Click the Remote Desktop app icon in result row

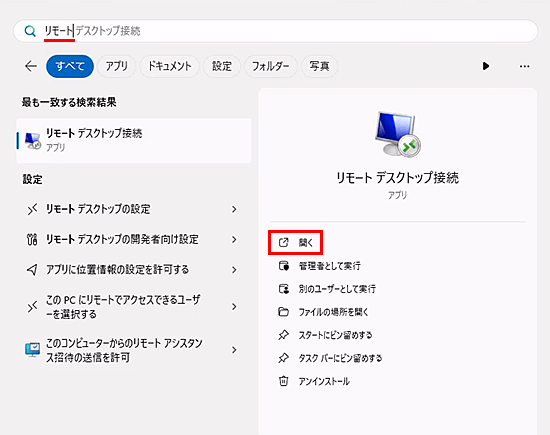[33, 141]
